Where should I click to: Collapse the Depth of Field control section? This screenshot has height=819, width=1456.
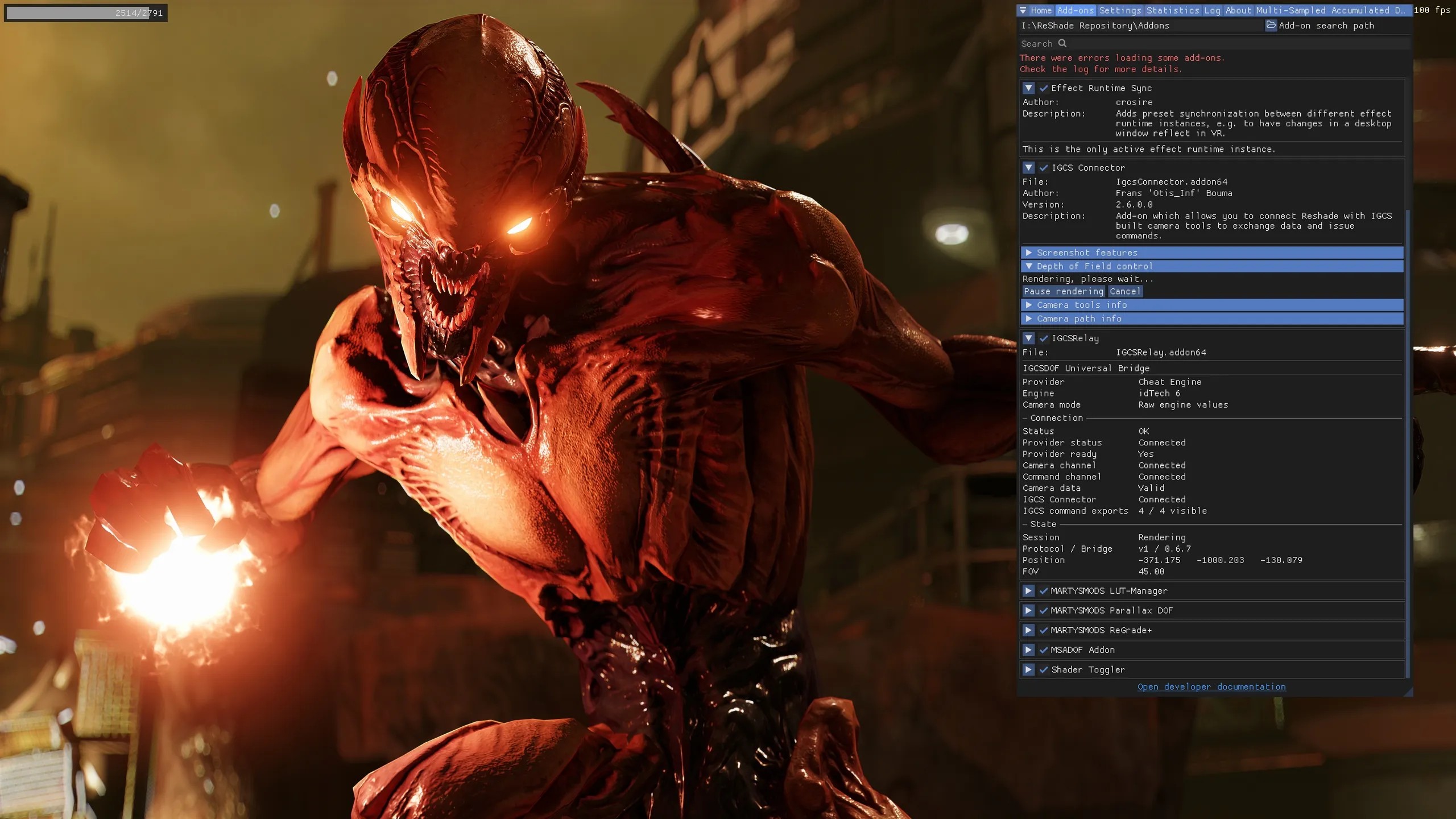[x=1212, y=266]
